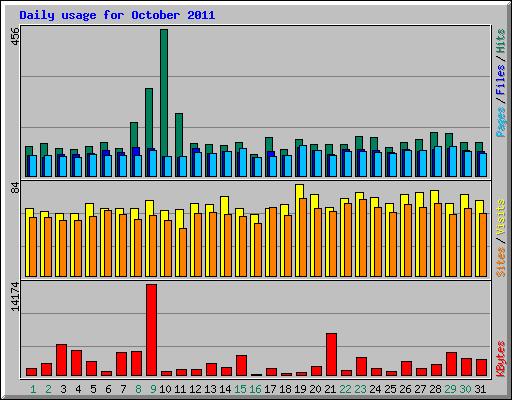Click the orange Sites bar for day 11
The width and height of the screenshot is (512, 400).
point(183,252)
